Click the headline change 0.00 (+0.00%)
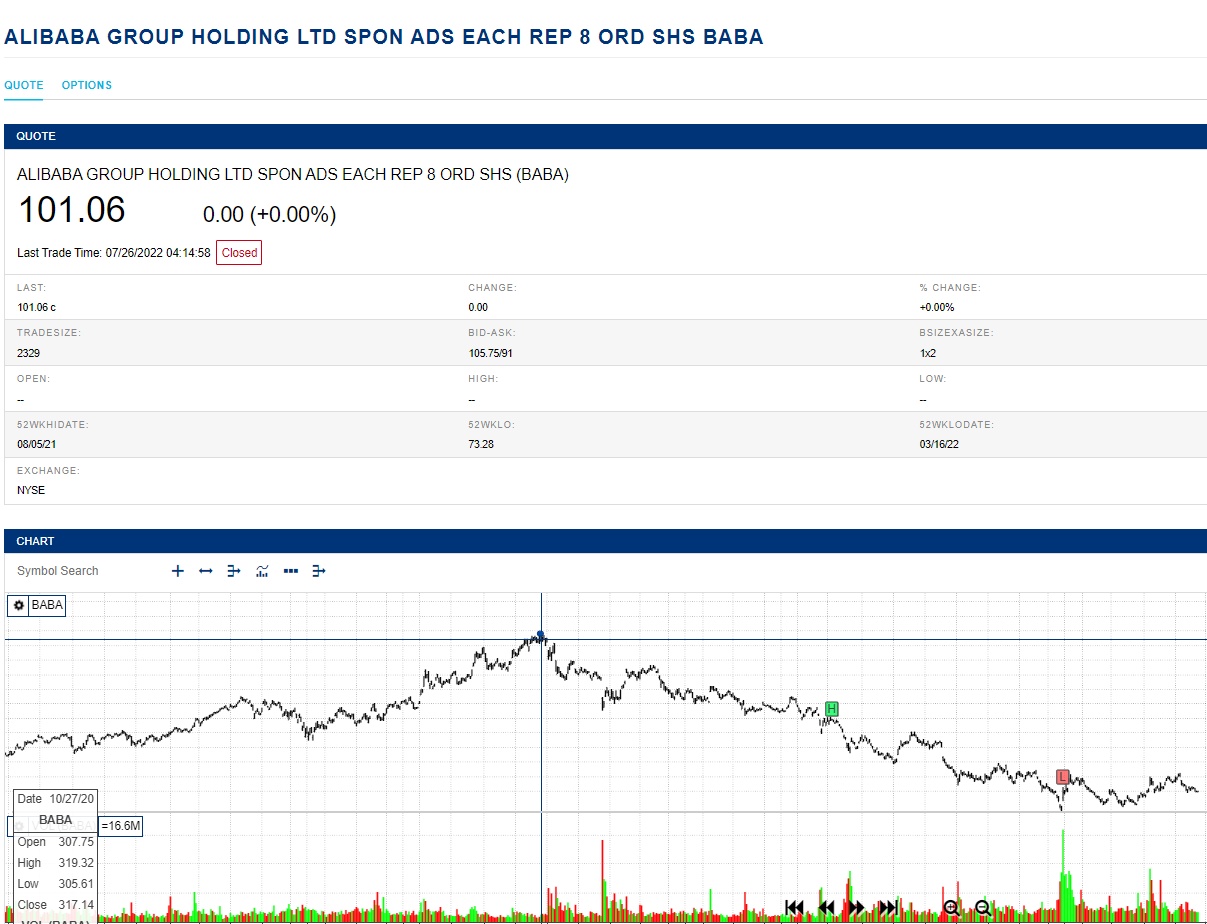 [x=269, y=215]
